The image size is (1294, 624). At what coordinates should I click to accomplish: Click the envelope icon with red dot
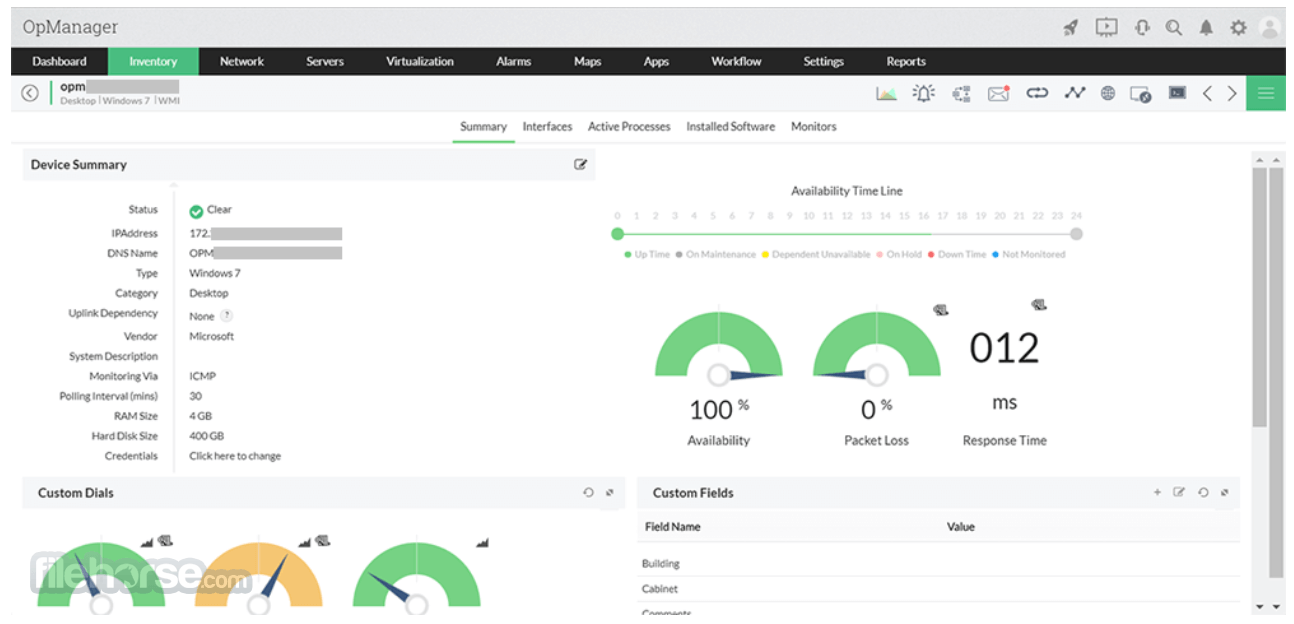click(998, 93)
